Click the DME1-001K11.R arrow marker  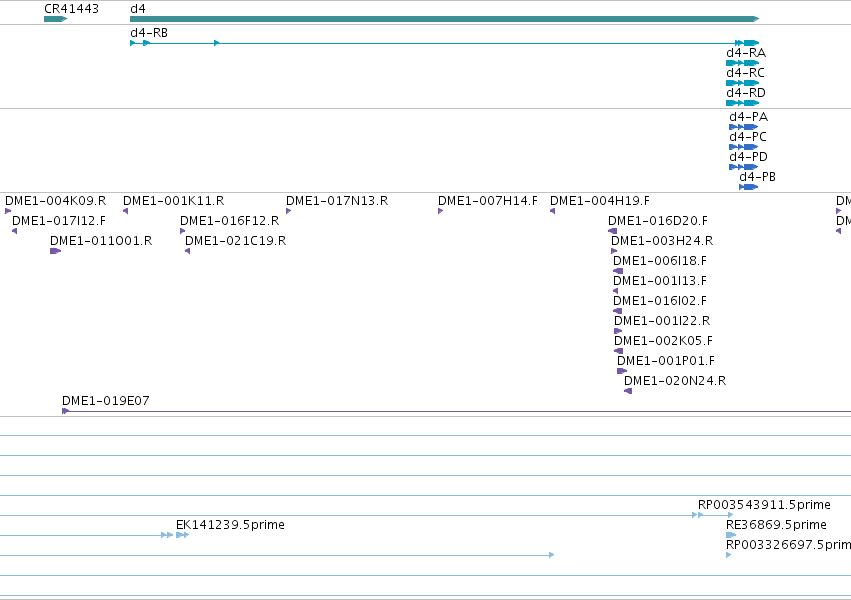tap(125, 211)
